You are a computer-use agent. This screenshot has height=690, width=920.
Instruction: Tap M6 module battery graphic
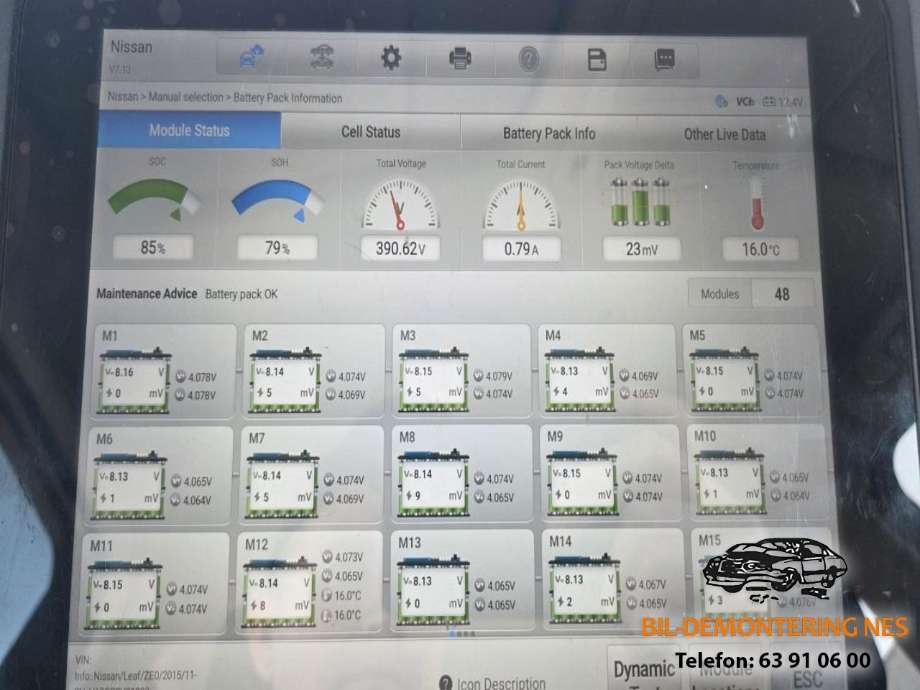[128, 485]
